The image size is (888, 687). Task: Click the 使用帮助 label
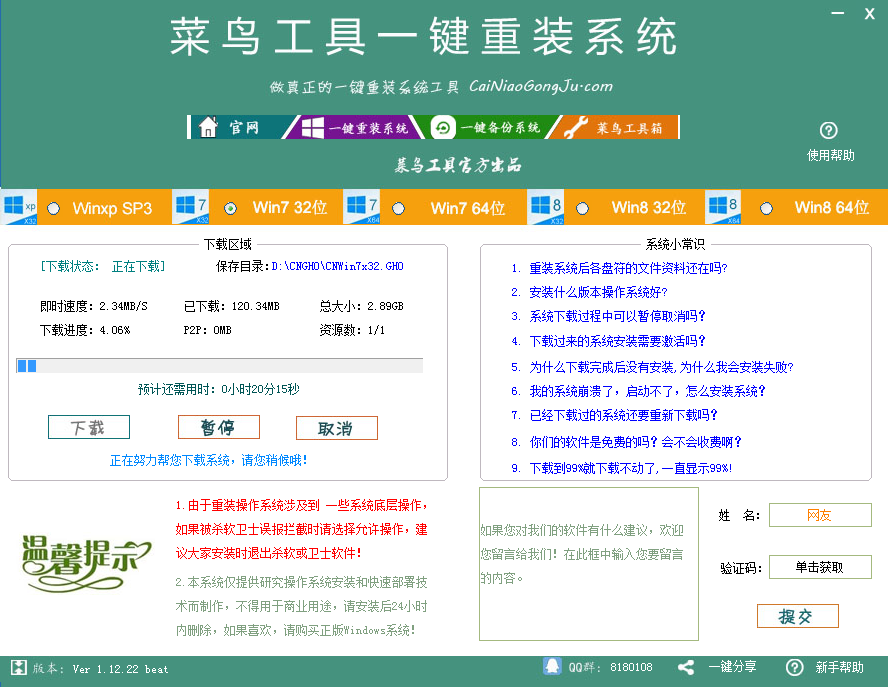pyautogui.click(x=830, y=155)
